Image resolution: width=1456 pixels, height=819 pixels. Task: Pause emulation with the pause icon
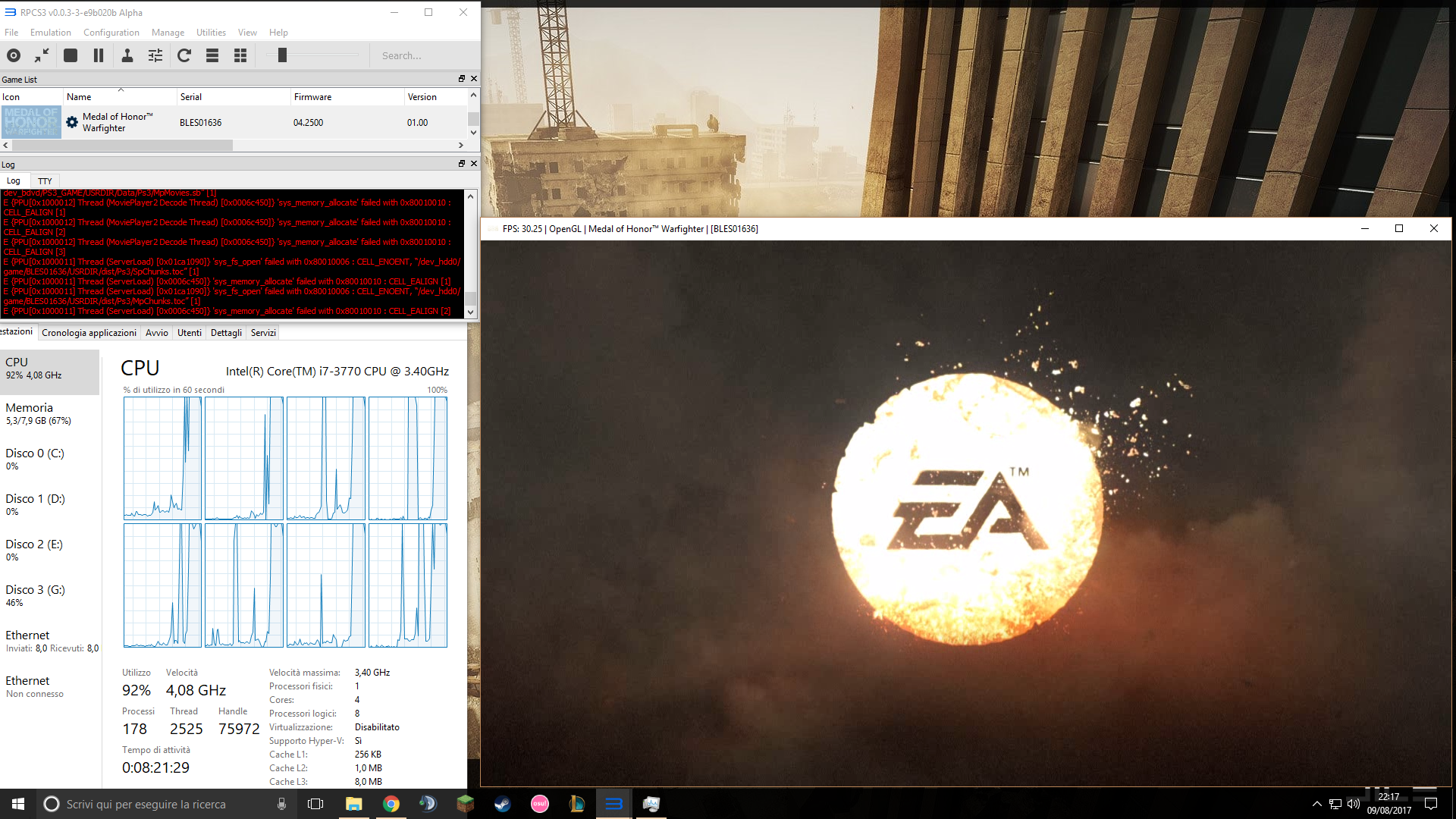[99, 55]
